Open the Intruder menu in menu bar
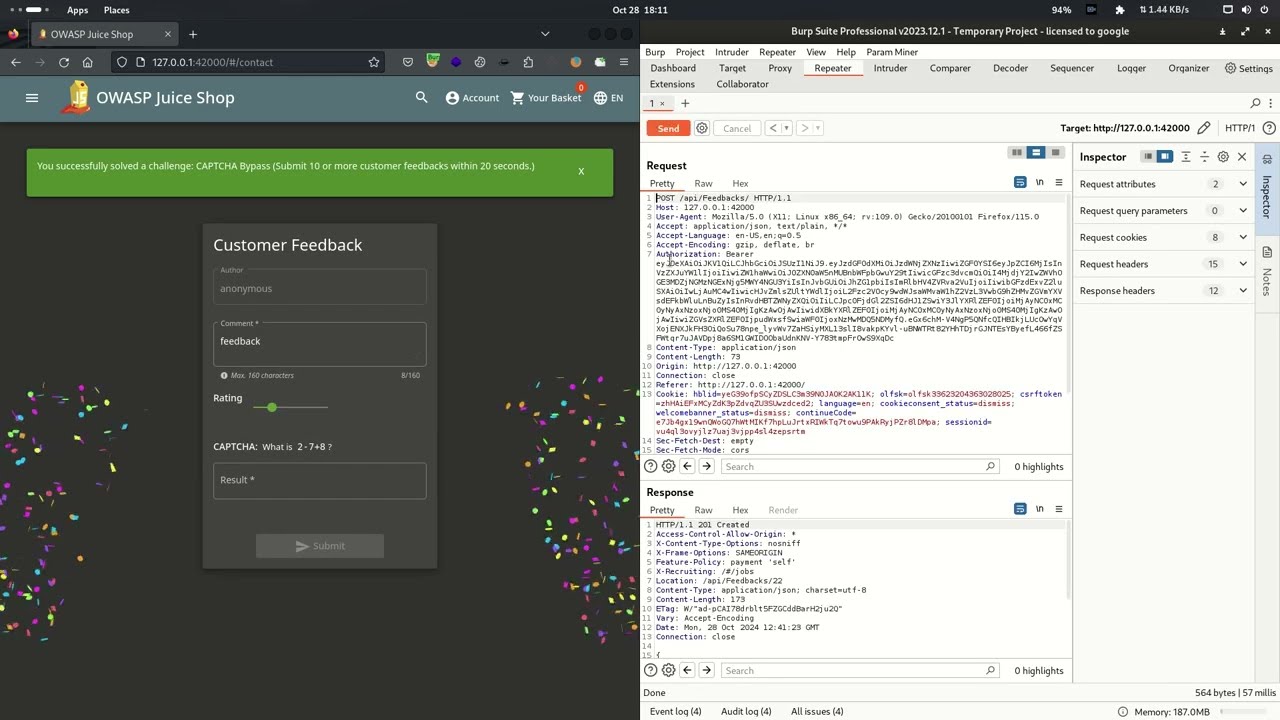Viewport: 1280px width, 720px height. tap(732, 52)
